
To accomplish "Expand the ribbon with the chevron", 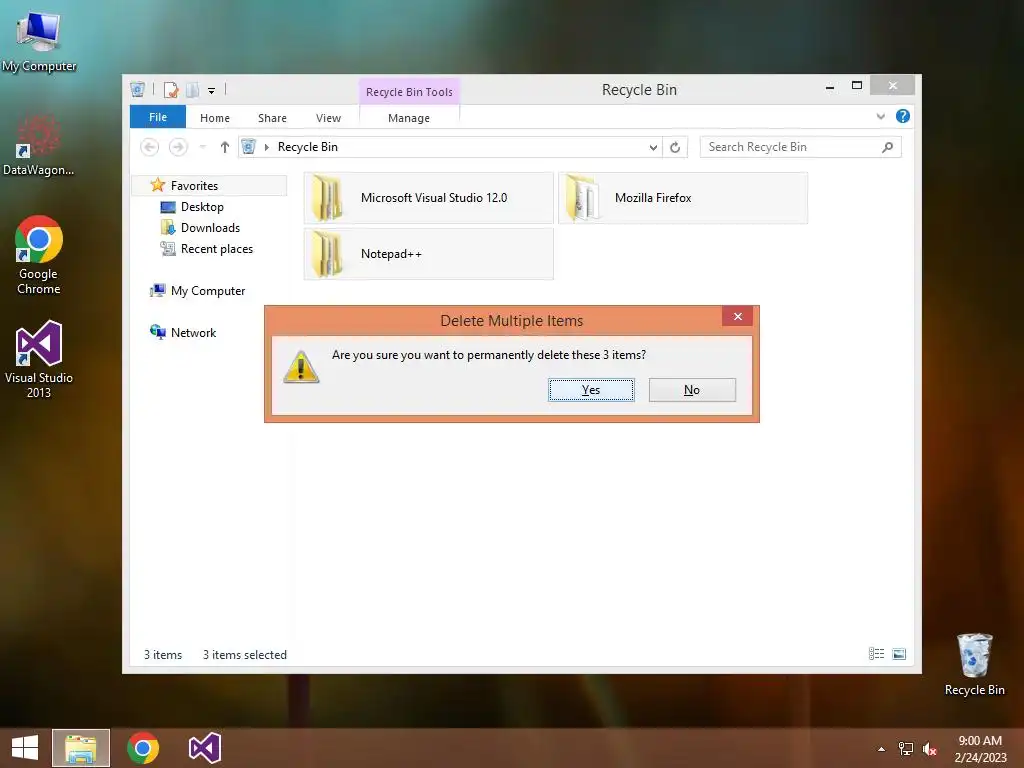I will coord(881,116).
